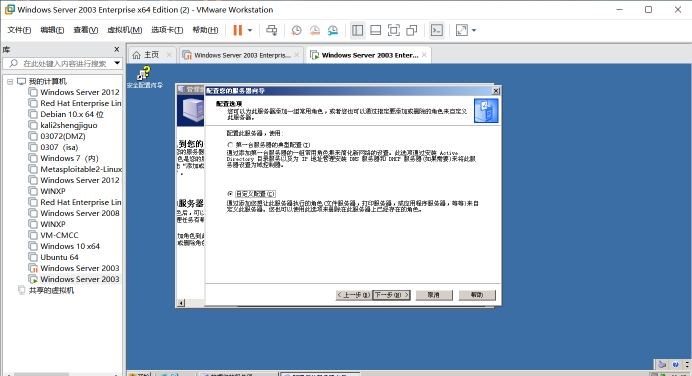Open the 文件 menu

[19, 30]
